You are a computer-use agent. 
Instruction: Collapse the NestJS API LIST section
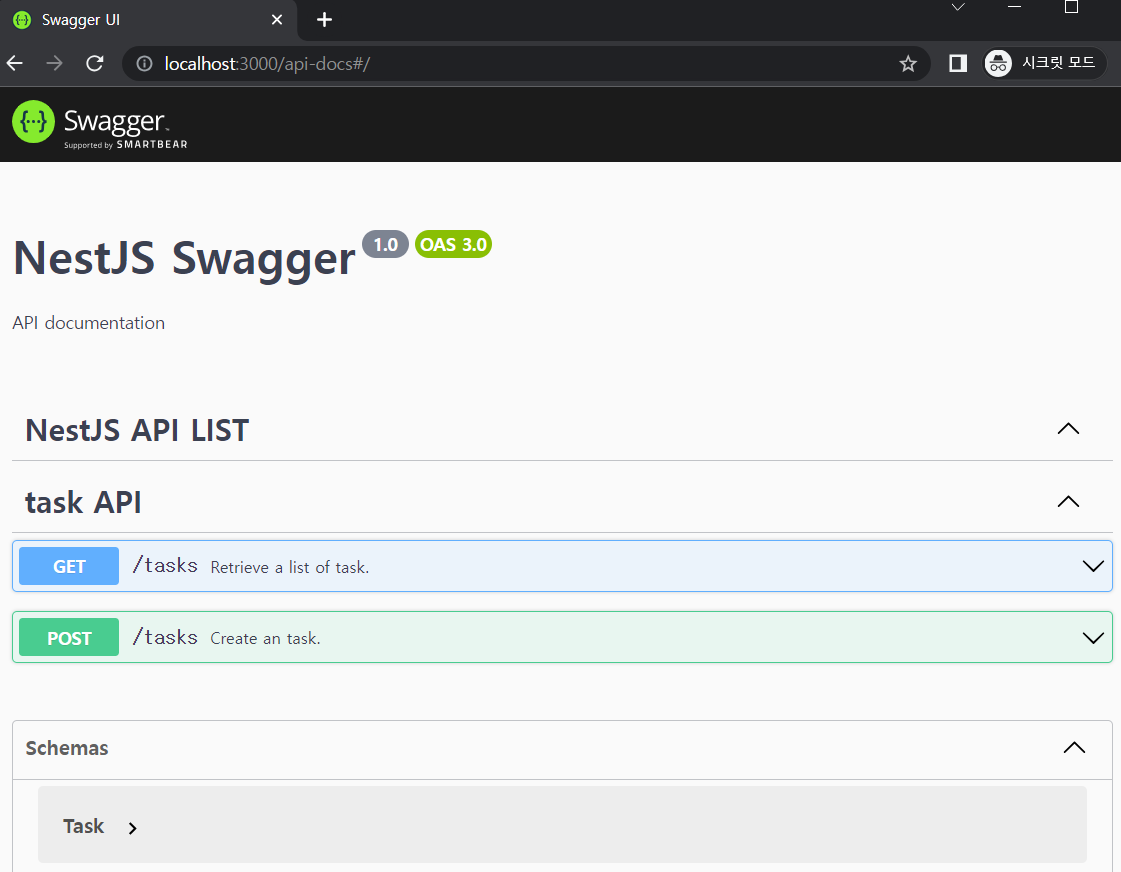point(1068,429)
